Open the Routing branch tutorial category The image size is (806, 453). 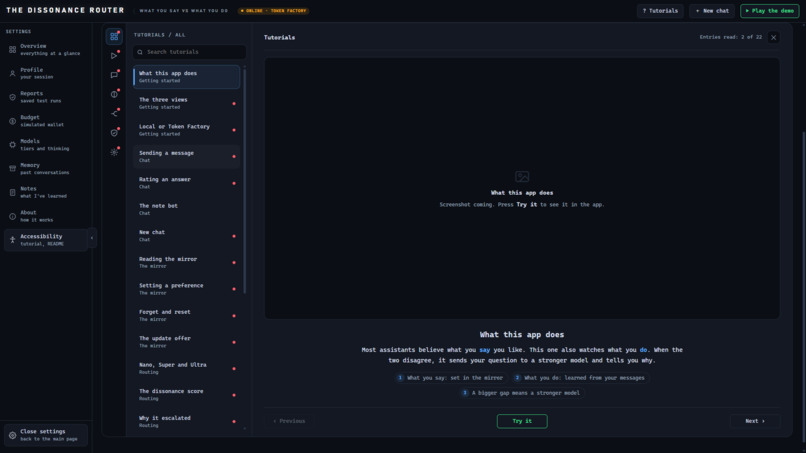tap(114, 114)
